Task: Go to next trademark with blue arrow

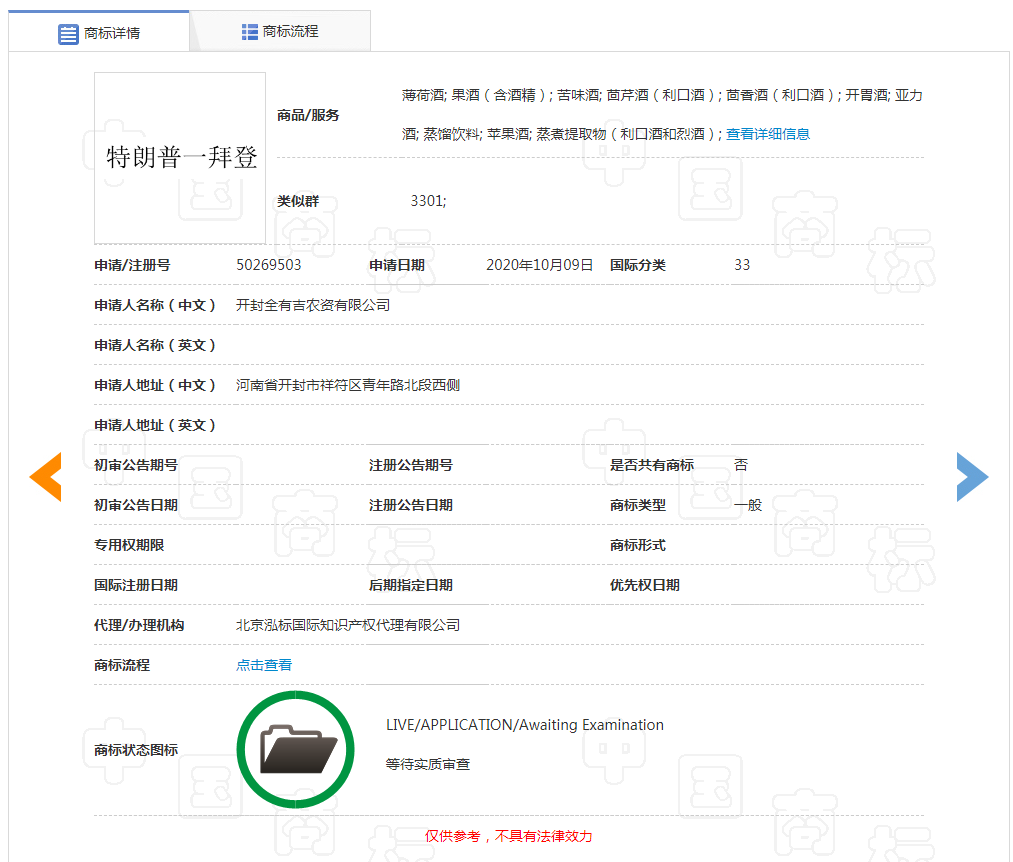Action: pos(972,477)
